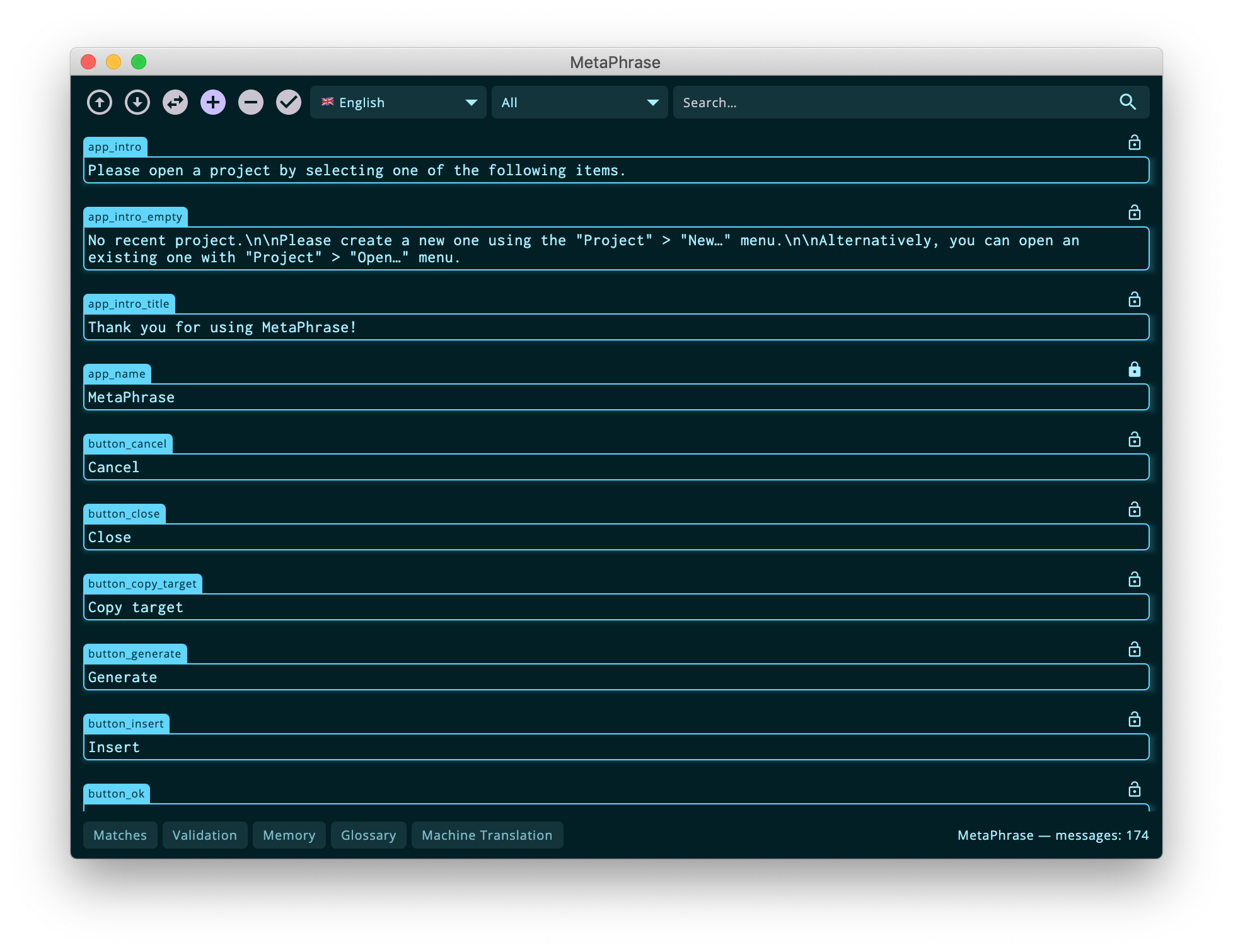1233x952 pixels.
Task: Select the button_insert key label
Action: pos(126,724)
